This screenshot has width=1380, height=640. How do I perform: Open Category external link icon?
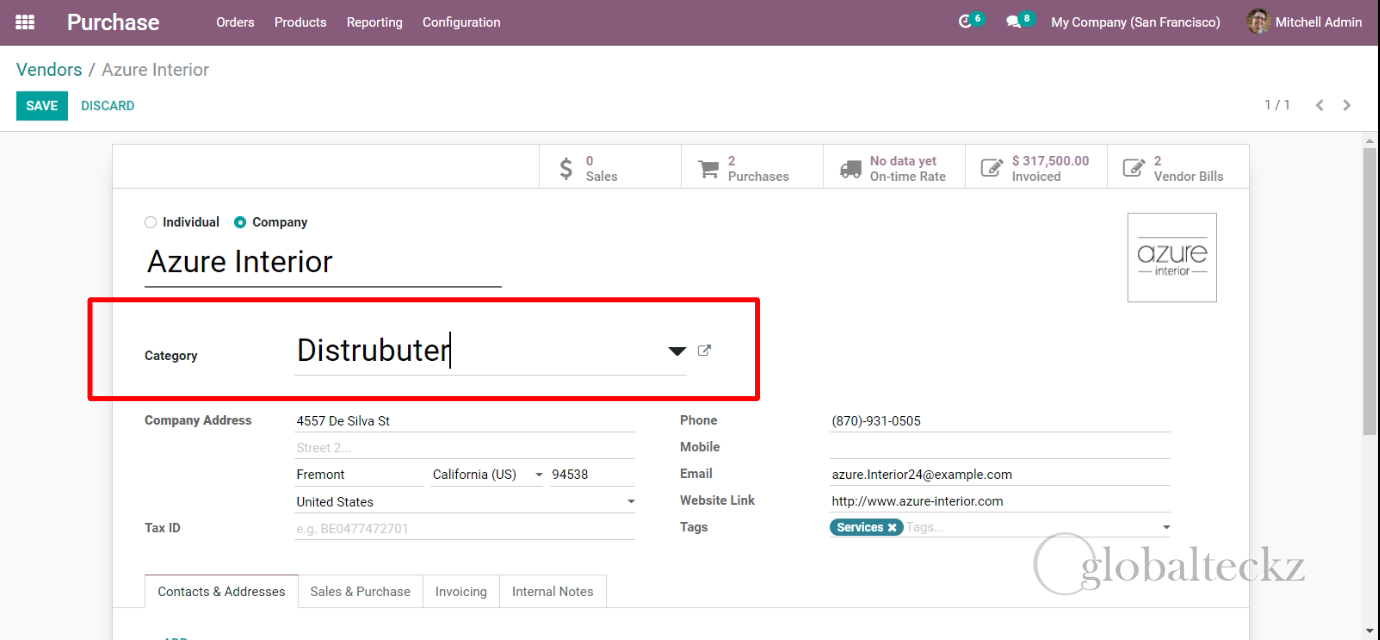[704, 351]
